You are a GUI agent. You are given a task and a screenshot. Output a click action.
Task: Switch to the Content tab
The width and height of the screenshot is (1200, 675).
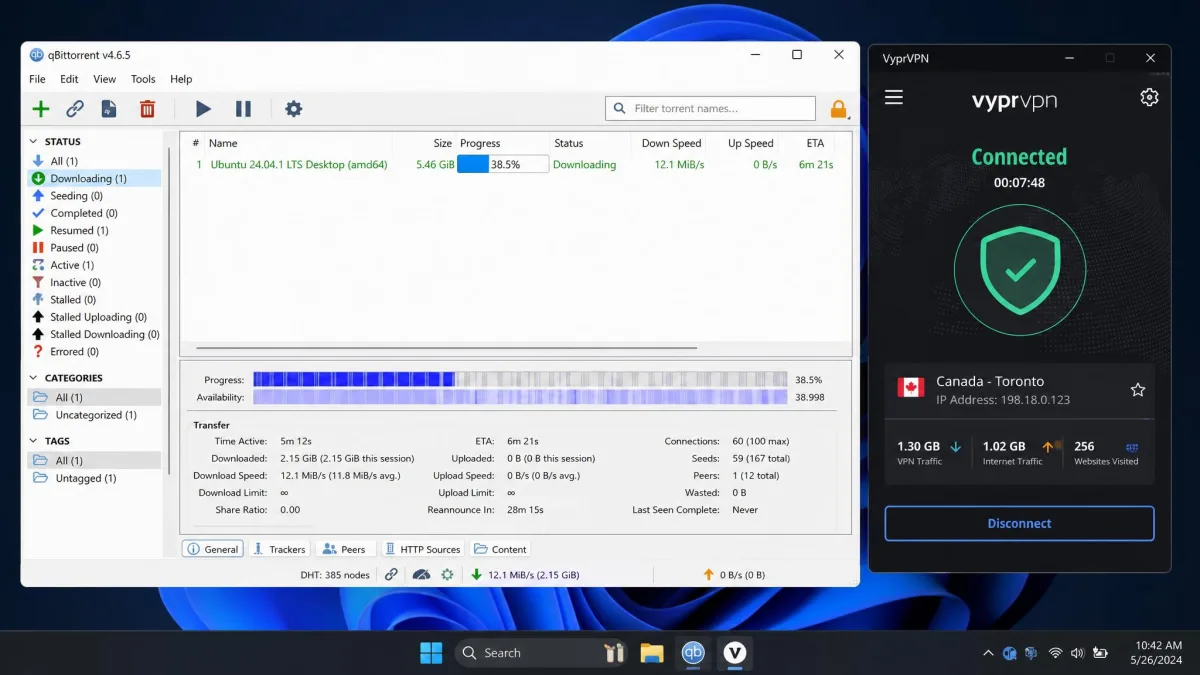pos(500,549)
